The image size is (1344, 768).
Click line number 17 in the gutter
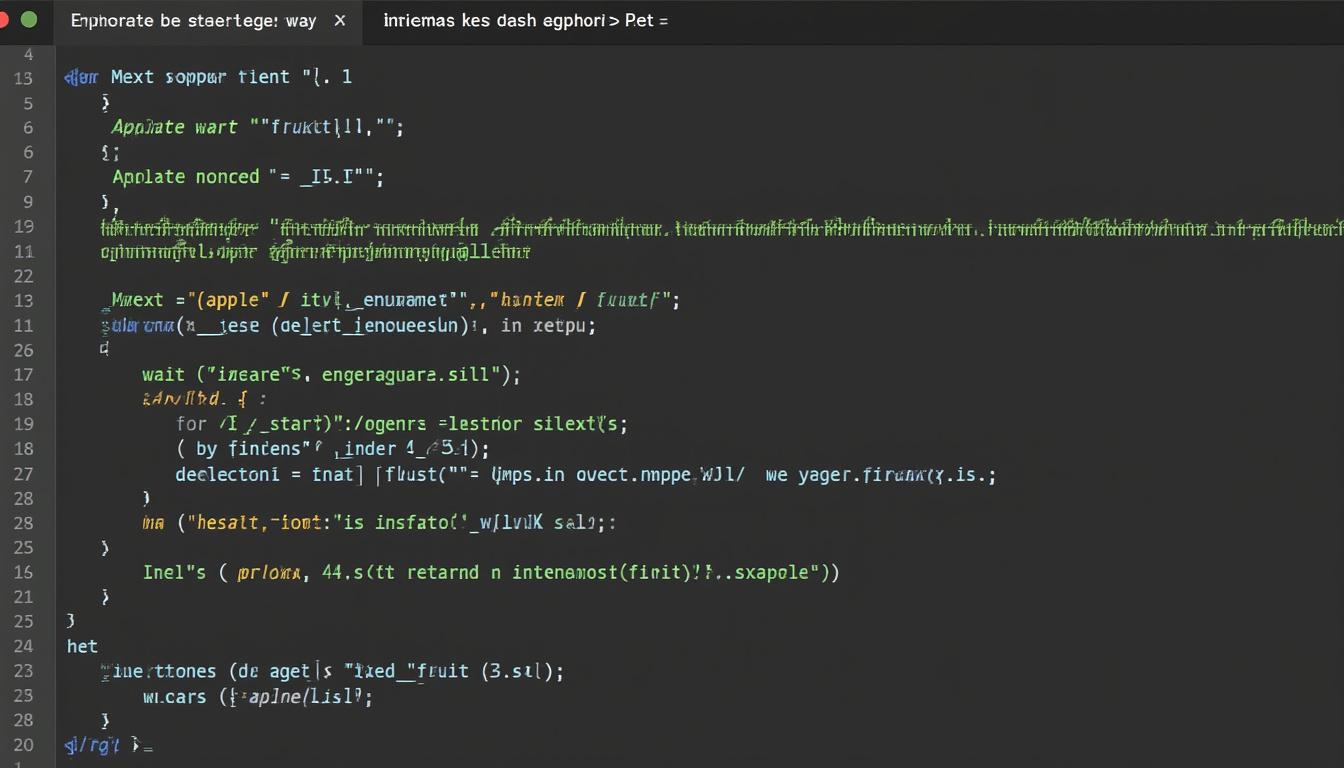tap(24, 374)
